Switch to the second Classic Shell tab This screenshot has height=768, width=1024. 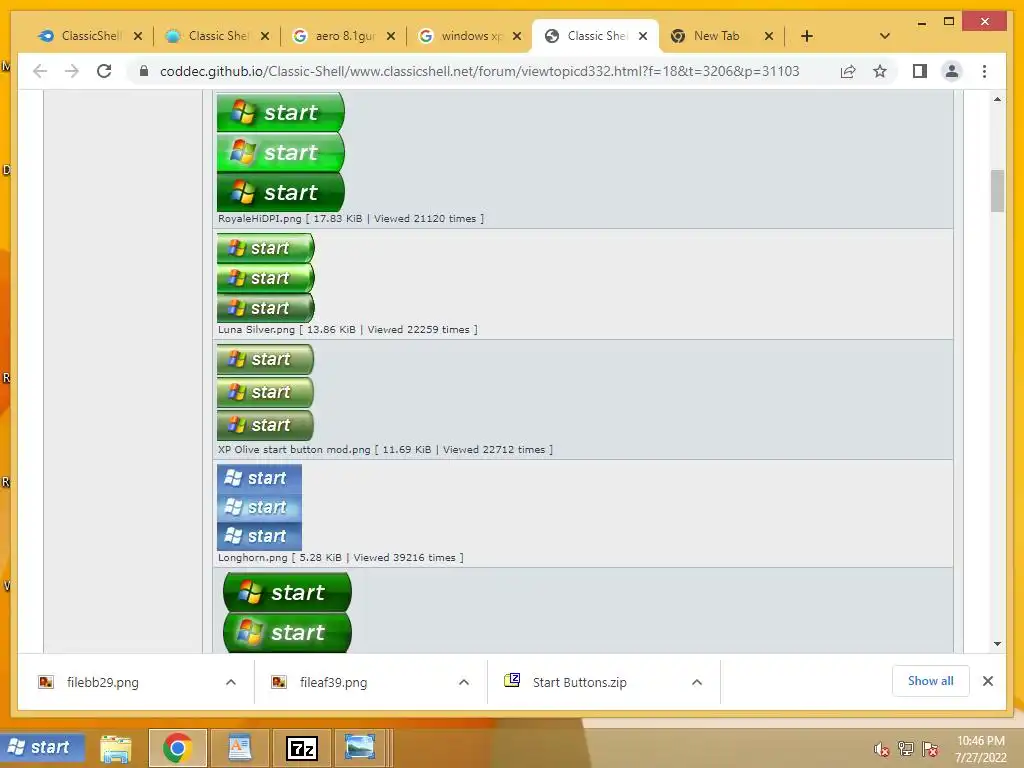click(x=209, y=36)
